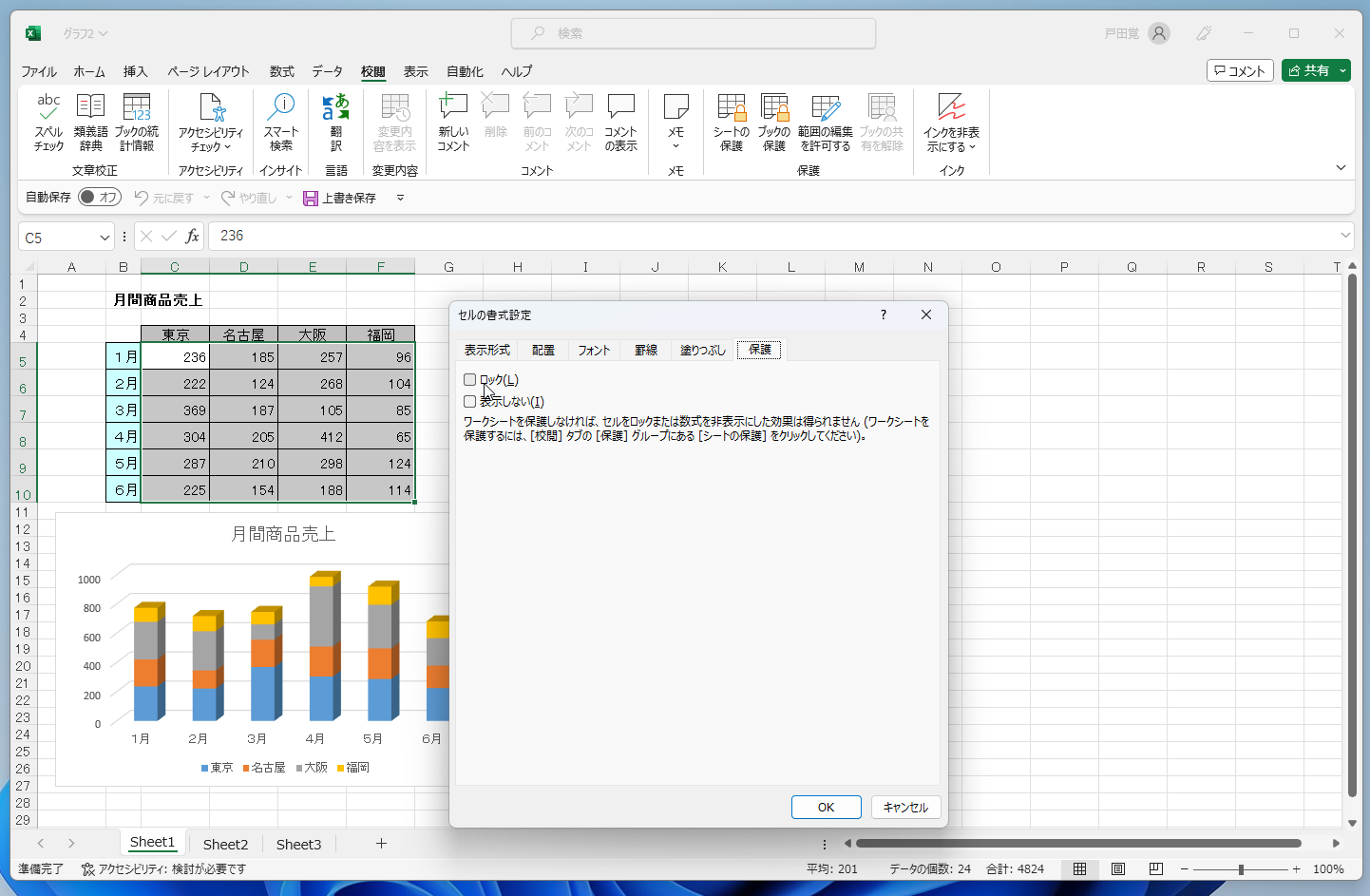Open the メモ notes button
The width and height of the screenshot is (1370, 896).
675,123
